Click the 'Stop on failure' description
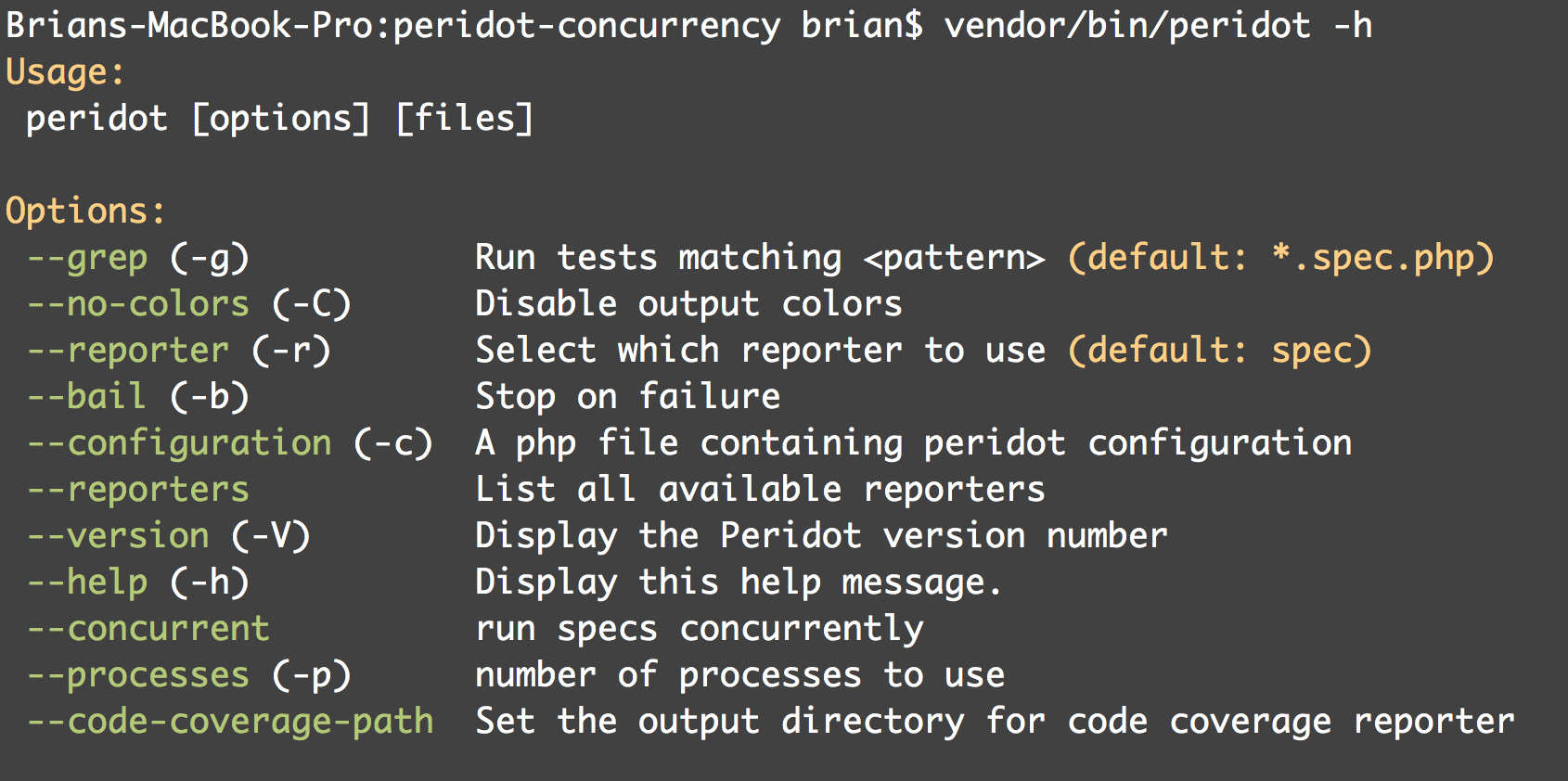1568x781 pixels. point(628,397)
